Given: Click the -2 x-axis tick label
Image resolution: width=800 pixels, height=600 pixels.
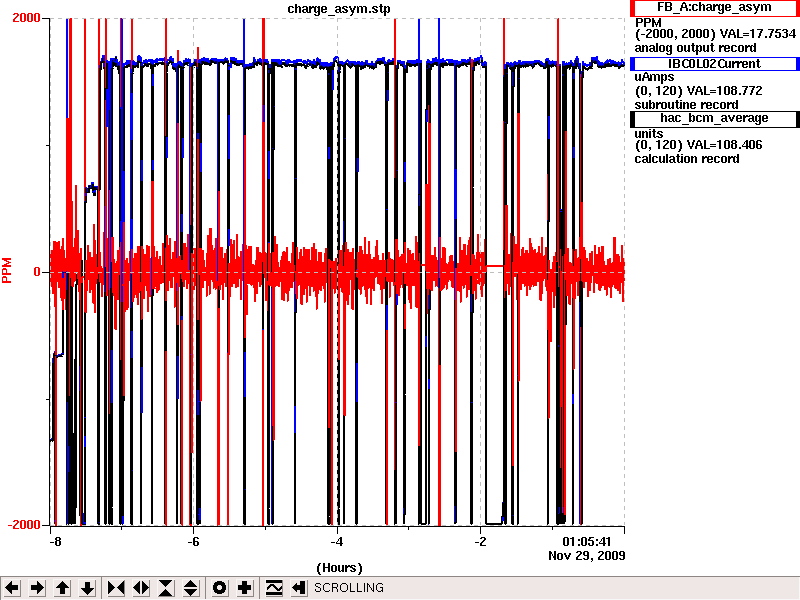Looking at the screenshot, I should pyautogui.click(x=480, y=542).
